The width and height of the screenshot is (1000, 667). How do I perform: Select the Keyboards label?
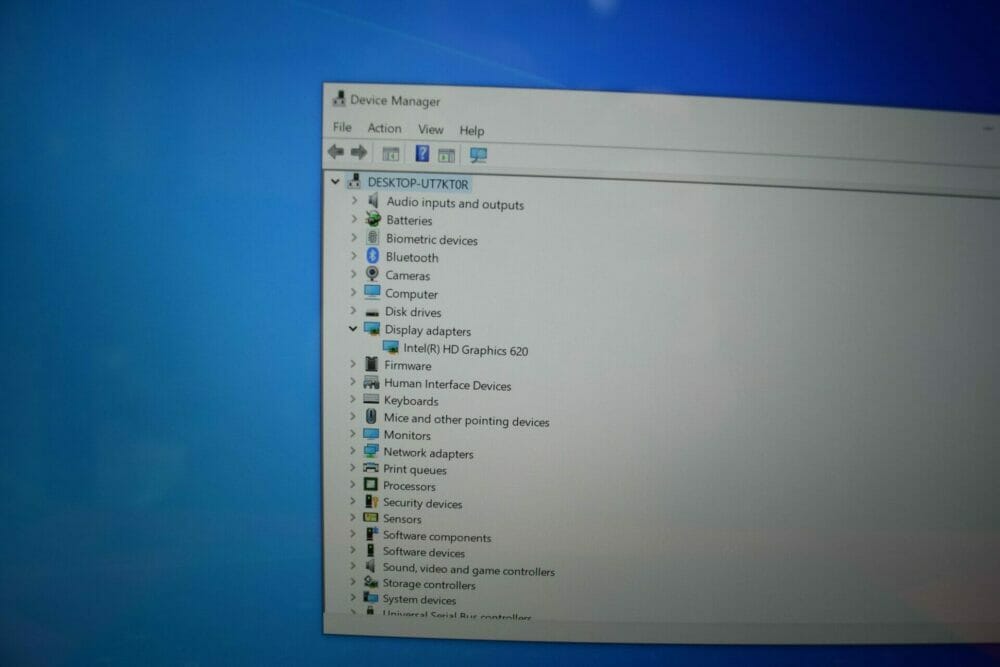click(411, 401)
